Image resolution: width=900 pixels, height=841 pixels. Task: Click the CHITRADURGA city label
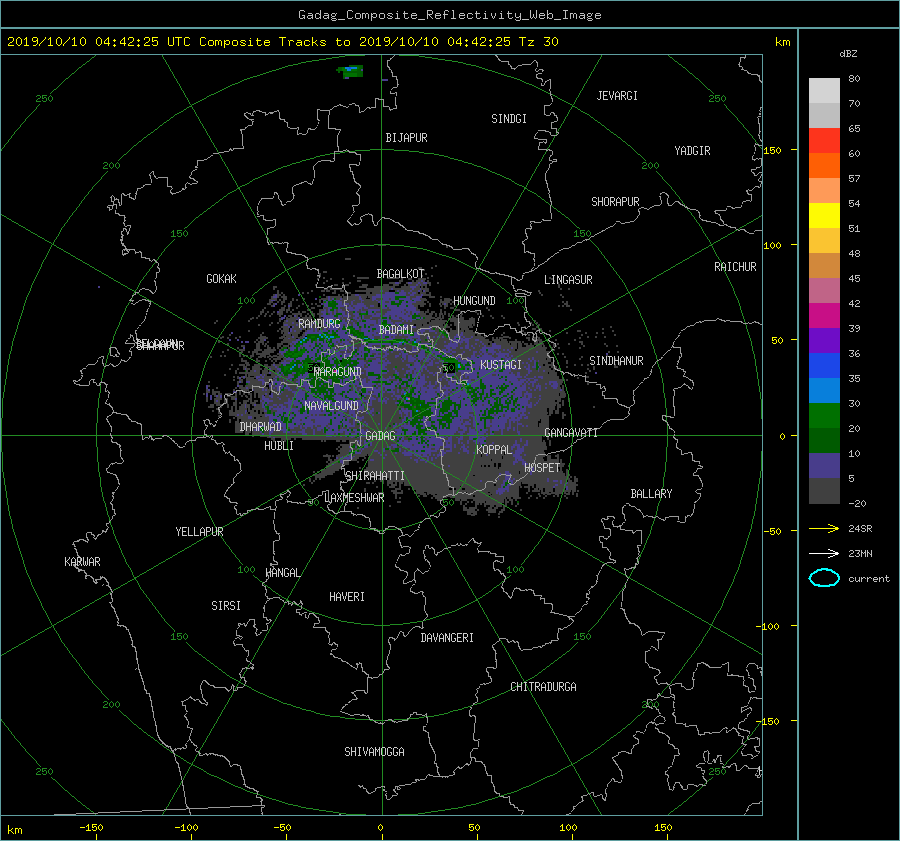tap(543, 687)
